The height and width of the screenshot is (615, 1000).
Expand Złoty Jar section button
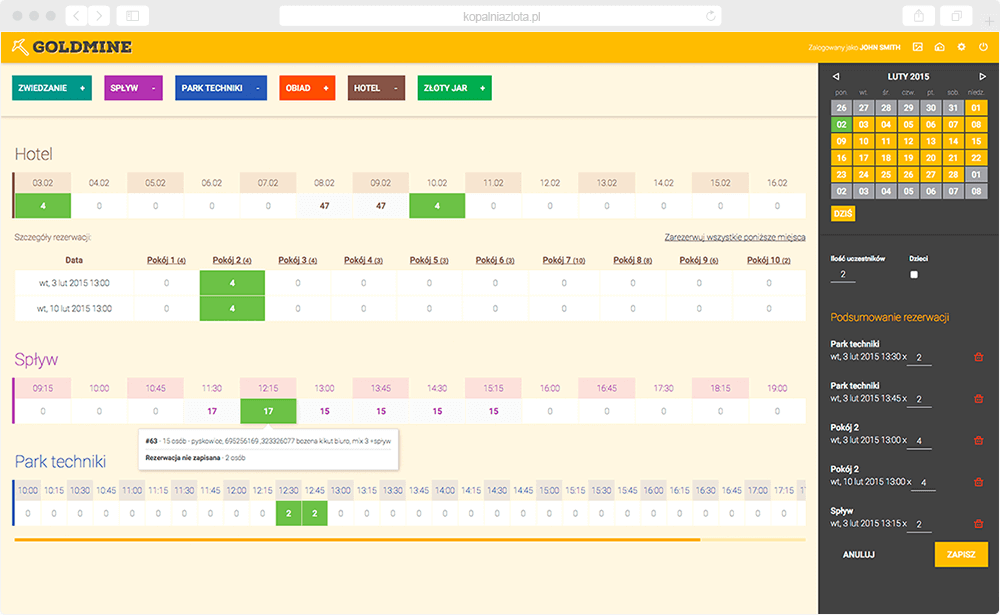click(455, 88)
